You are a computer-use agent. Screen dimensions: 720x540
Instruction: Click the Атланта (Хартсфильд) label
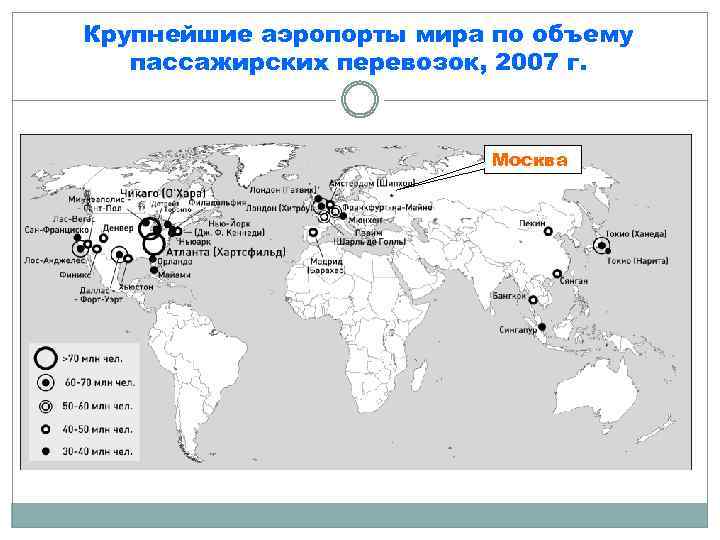tap(225, 252)
